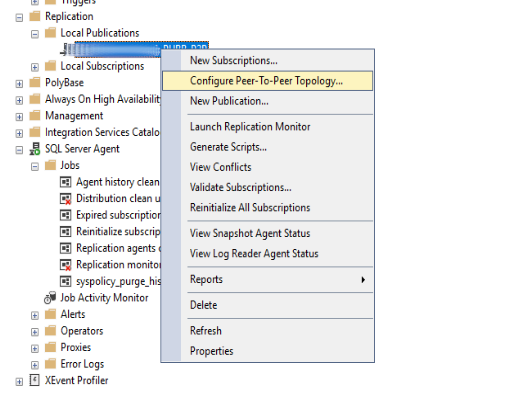Collapse the Jobs node
The width and height of the screenshot is (528, 402).
pyautogui.click(x=35, y=166)
